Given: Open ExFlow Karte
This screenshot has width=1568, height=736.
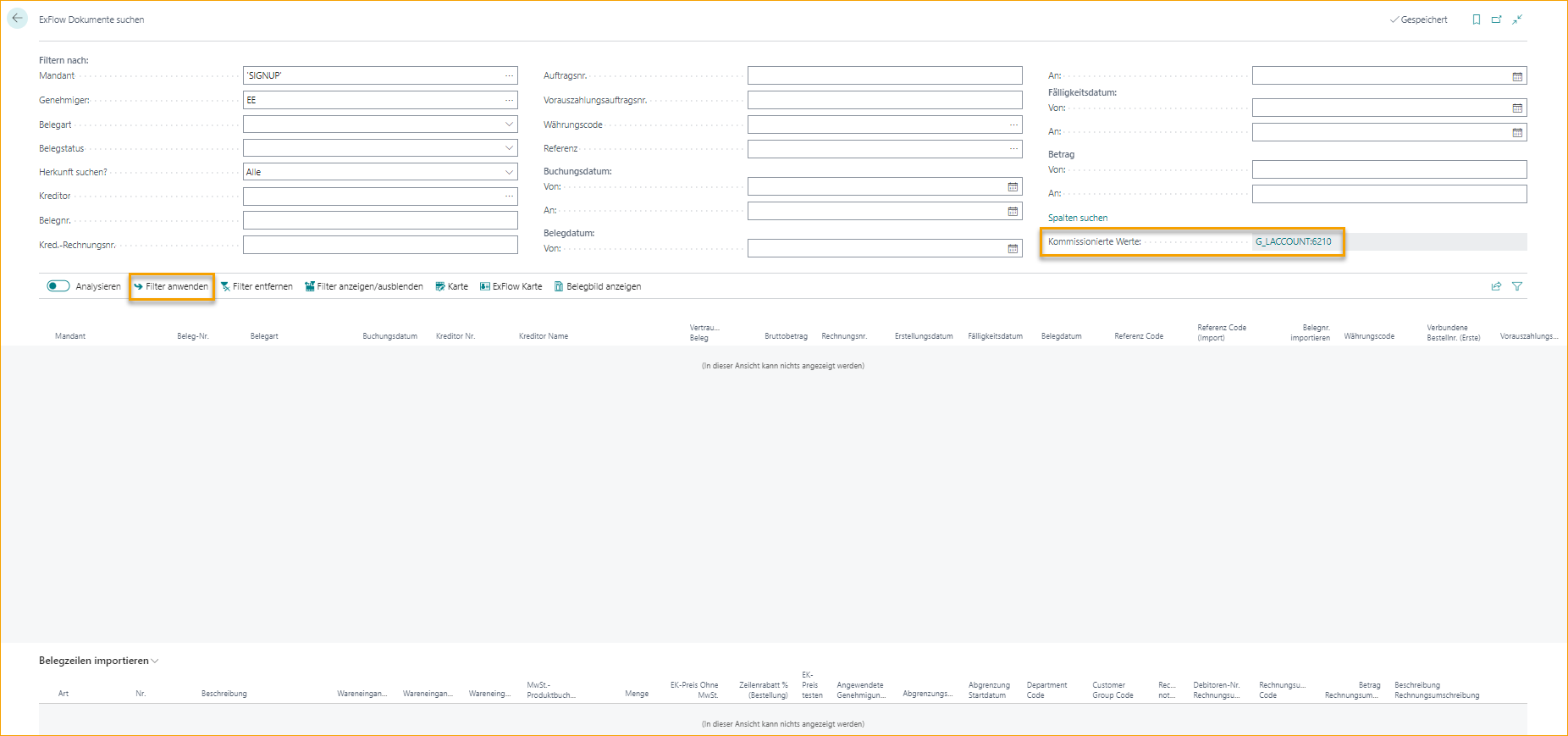Looking at the screenshot, I should coord(511,286).
